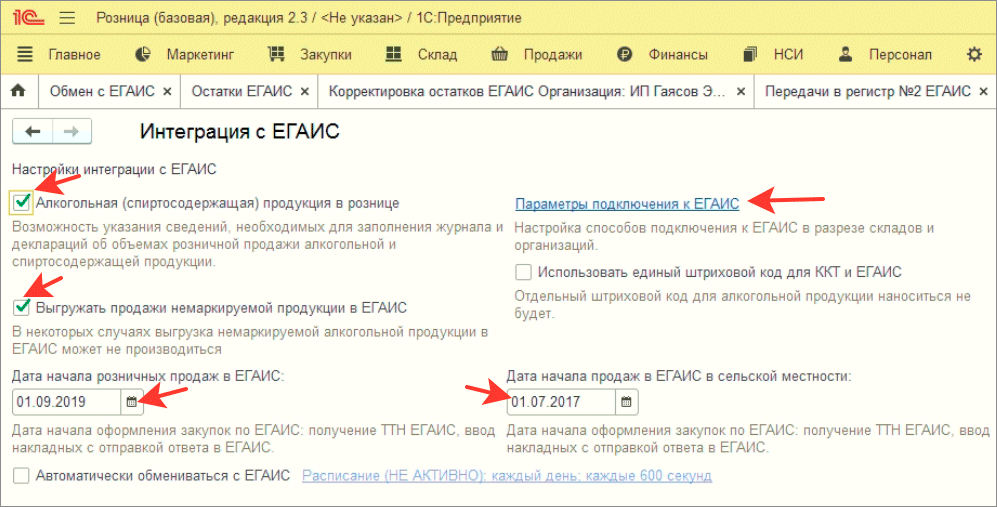Viewport: 997px width, 507px height.
Task: Open the Маркетинг section
Action: coord(200,55)
